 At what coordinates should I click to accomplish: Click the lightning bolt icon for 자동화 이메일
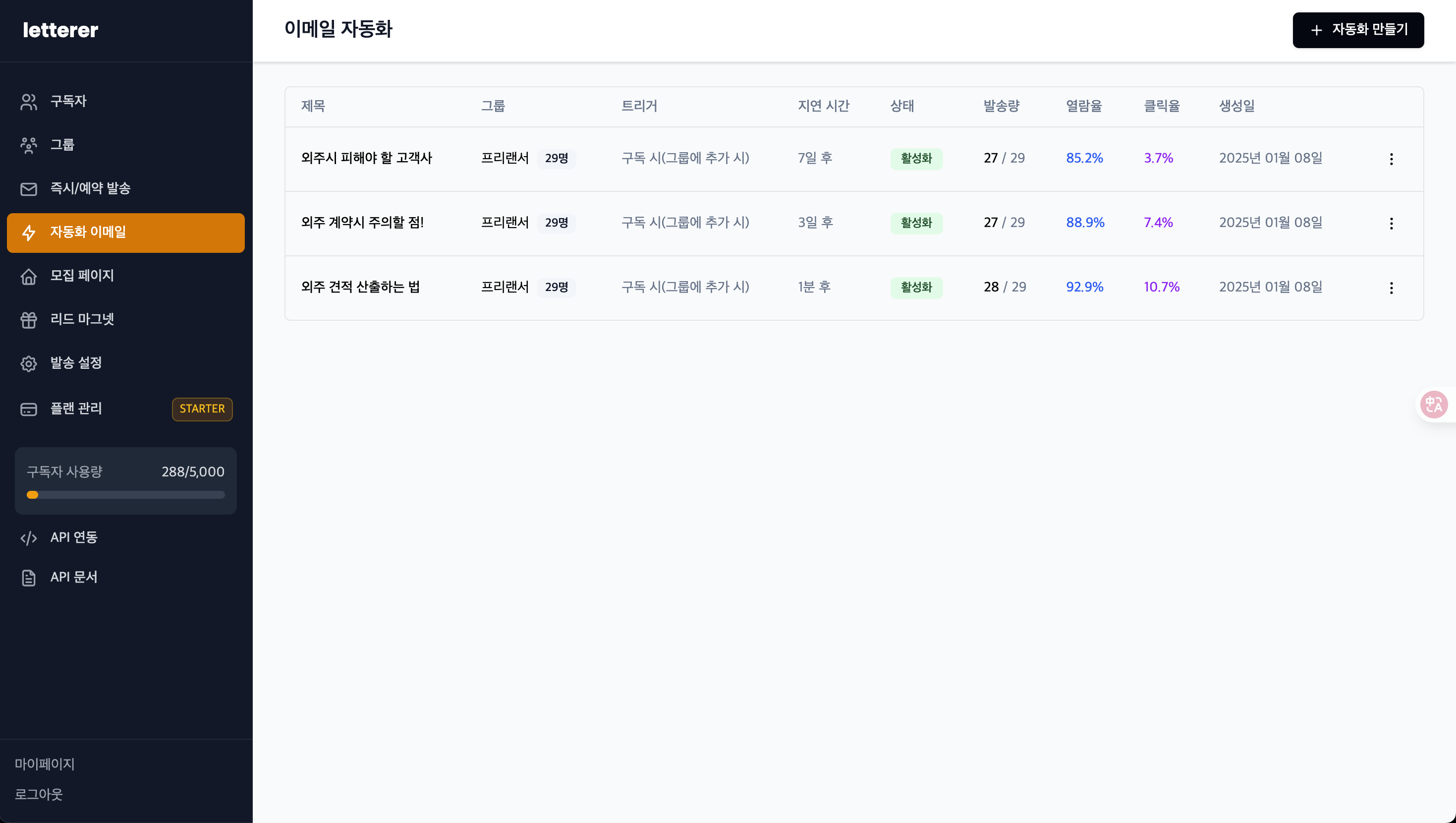point(29,233)
